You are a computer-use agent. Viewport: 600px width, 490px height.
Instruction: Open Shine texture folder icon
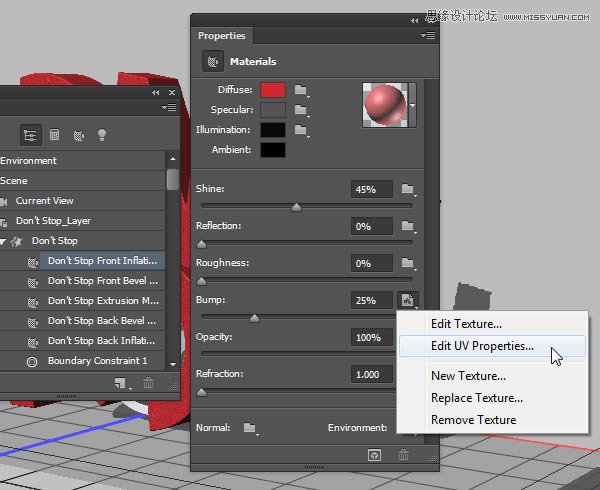coord(408,189)
